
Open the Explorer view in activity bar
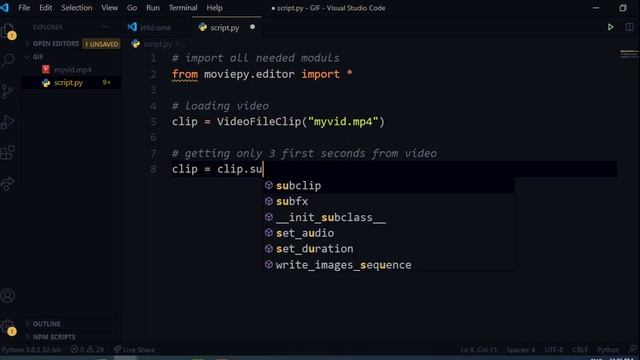tap(8, 31)
